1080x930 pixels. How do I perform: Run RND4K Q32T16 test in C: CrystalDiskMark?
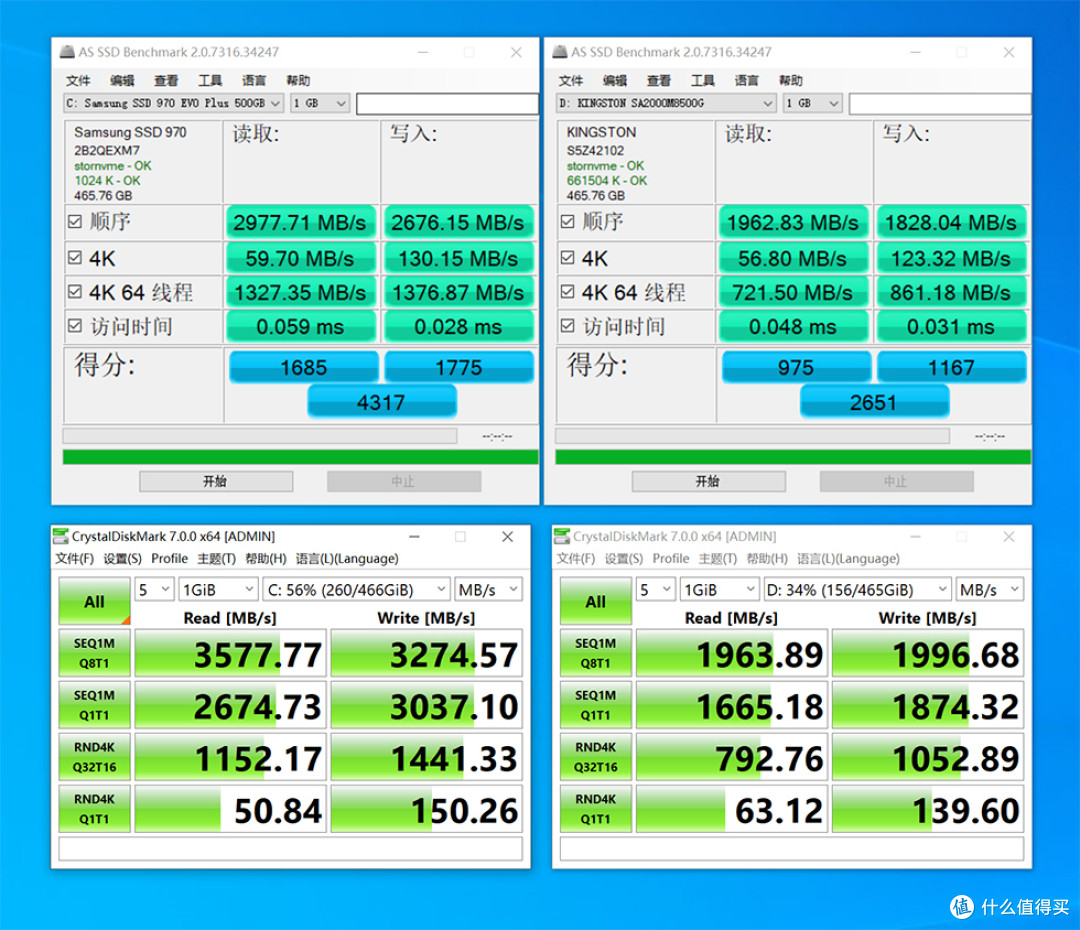point(94,757)
